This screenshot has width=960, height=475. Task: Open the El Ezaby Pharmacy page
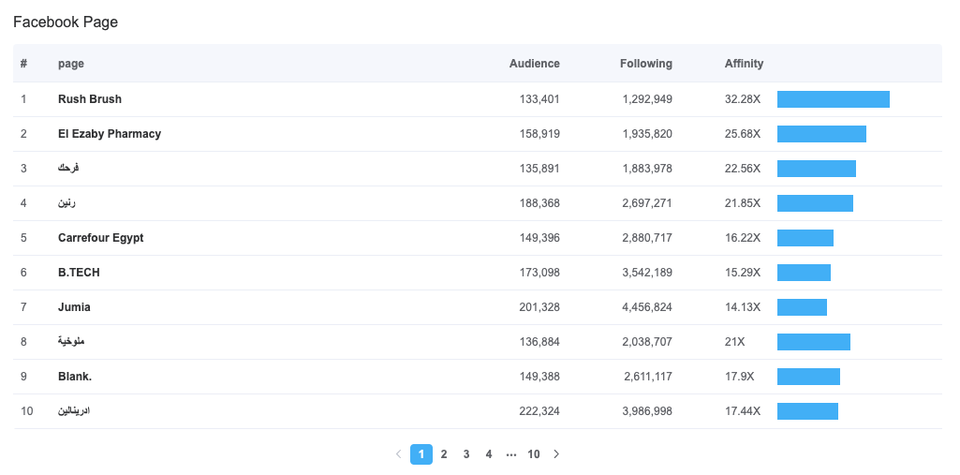pyautogui.click(x=110, y=133)
